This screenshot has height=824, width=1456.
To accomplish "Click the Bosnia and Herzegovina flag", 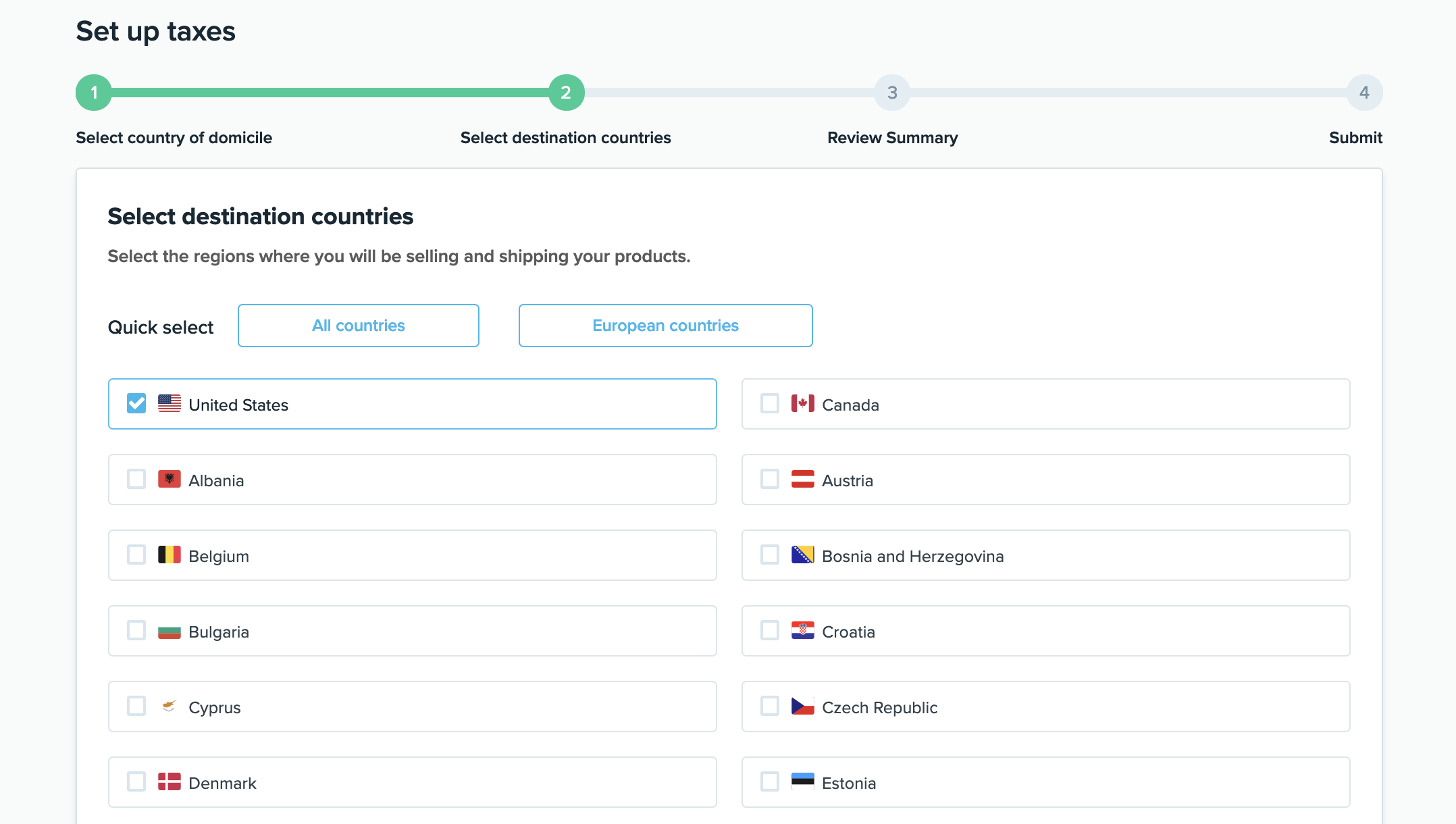I will pos(802,555).
